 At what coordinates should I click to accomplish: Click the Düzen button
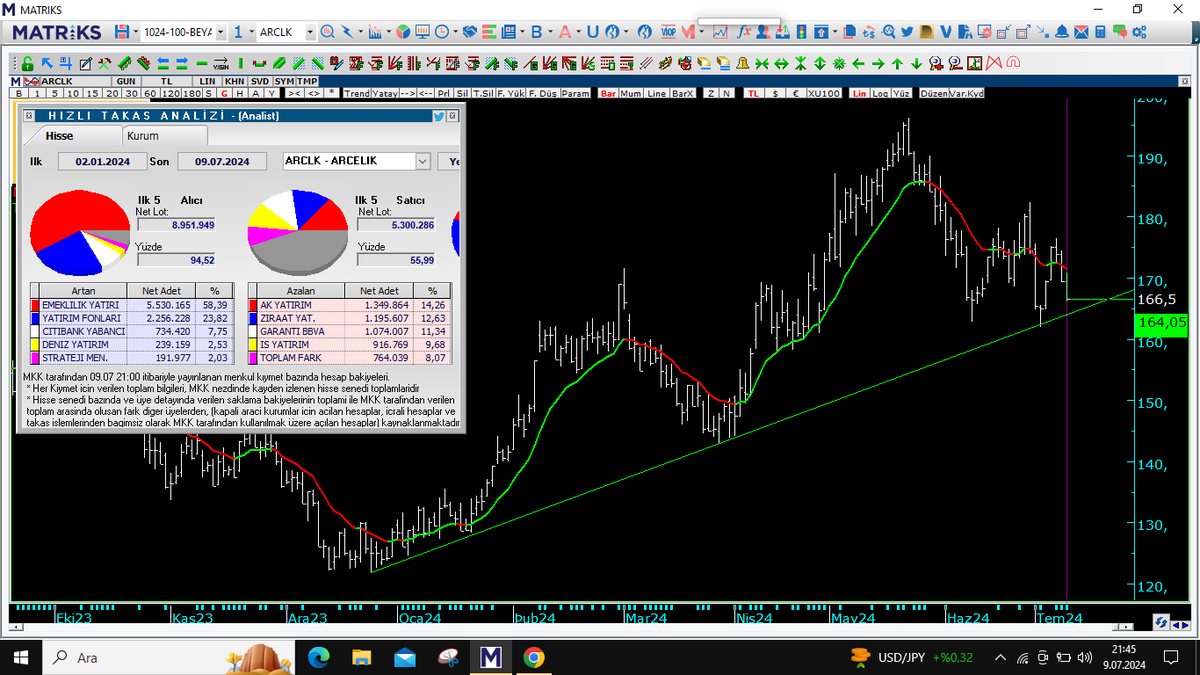tap(934, 93)
